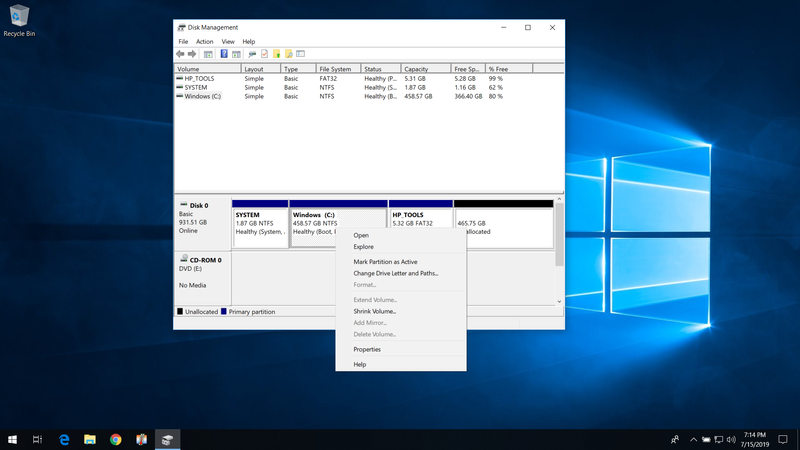Screen dimensions: 800x450
Task: Select Change Drive Letter and Paths...
Action: (395, 273)
